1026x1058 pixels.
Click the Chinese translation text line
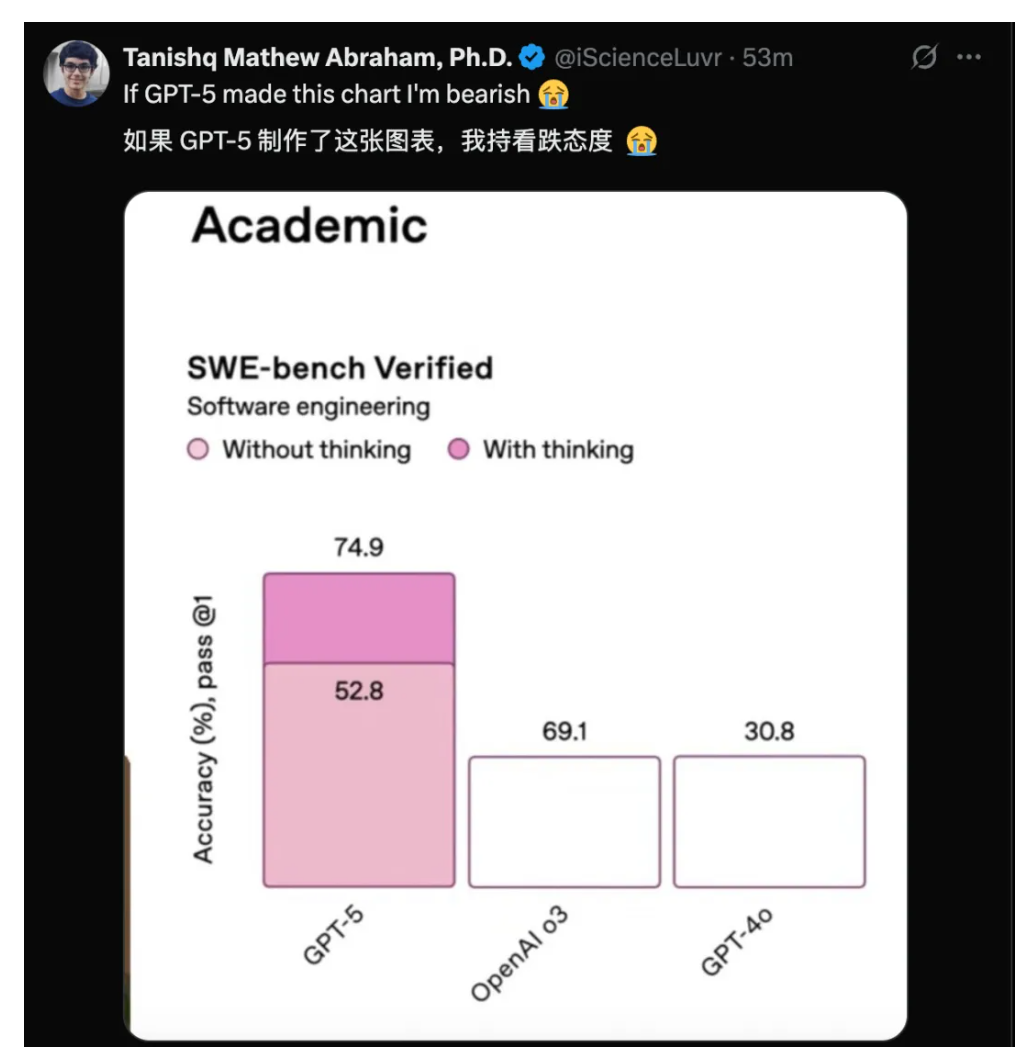[x=367, y=141]
